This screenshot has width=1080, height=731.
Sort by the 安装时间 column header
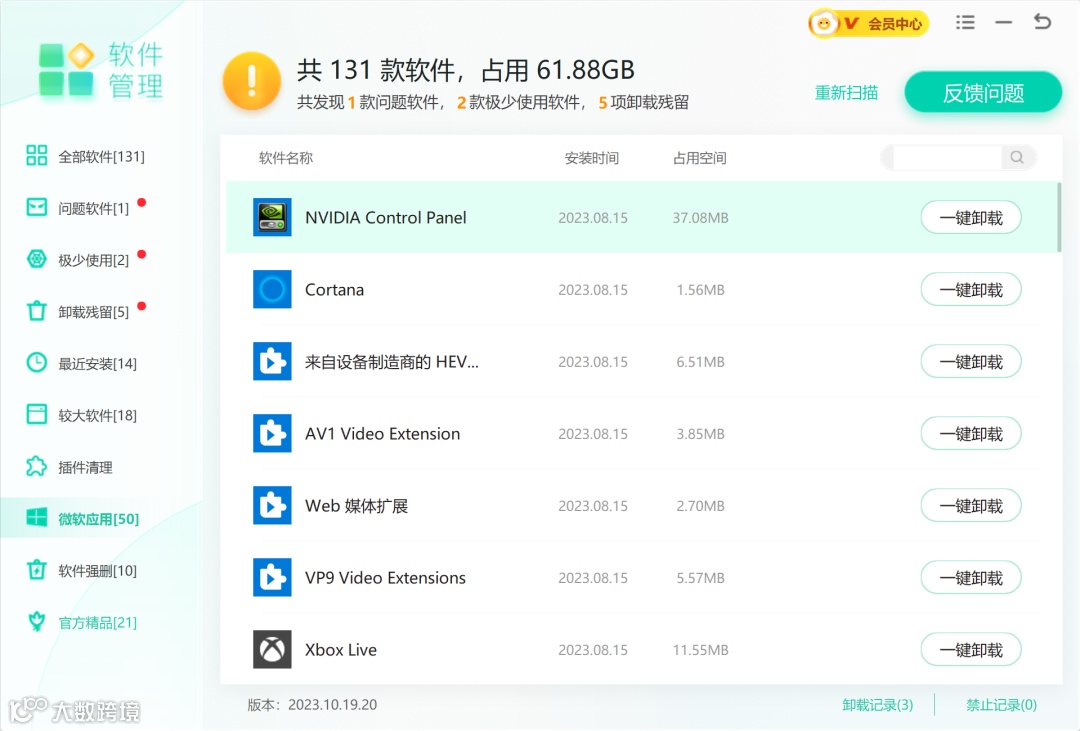[x=592, y=158]
